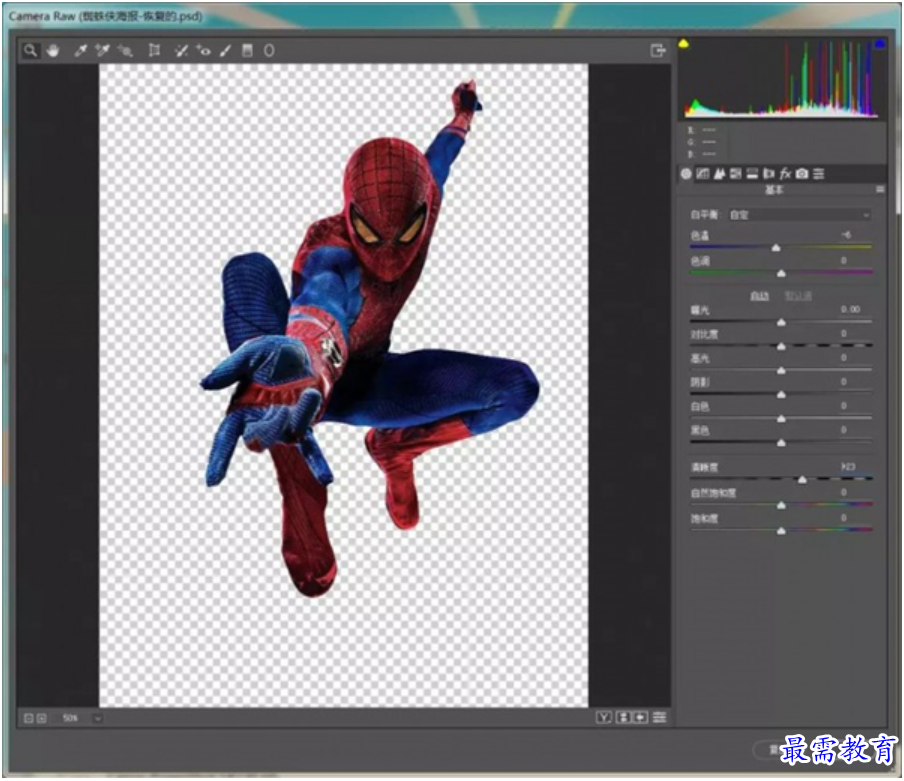Swap before and after settings icon

(623, 718)
